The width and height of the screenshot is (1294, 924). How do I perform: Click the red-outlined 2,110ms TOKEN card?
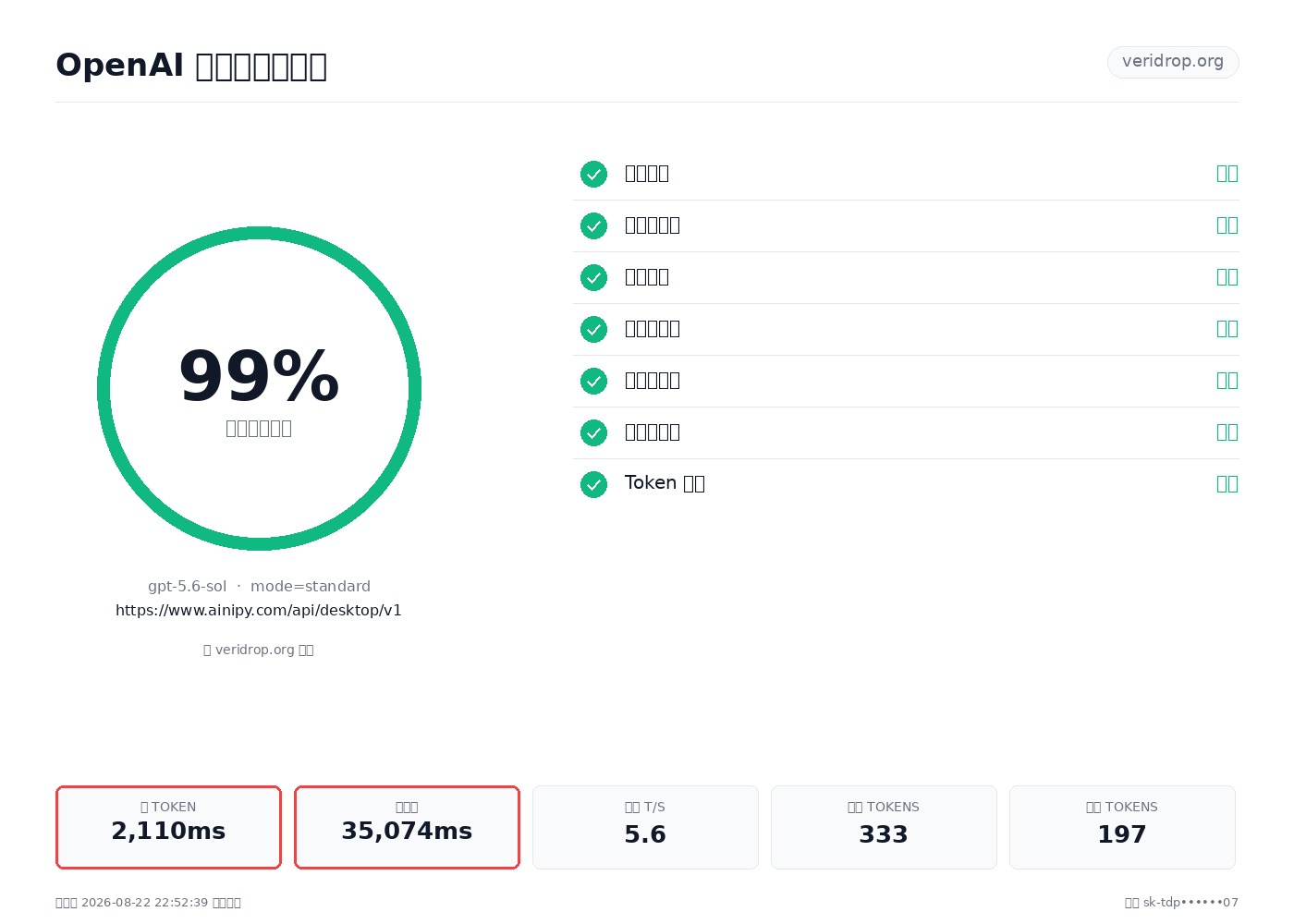click(x=168, y=827)
